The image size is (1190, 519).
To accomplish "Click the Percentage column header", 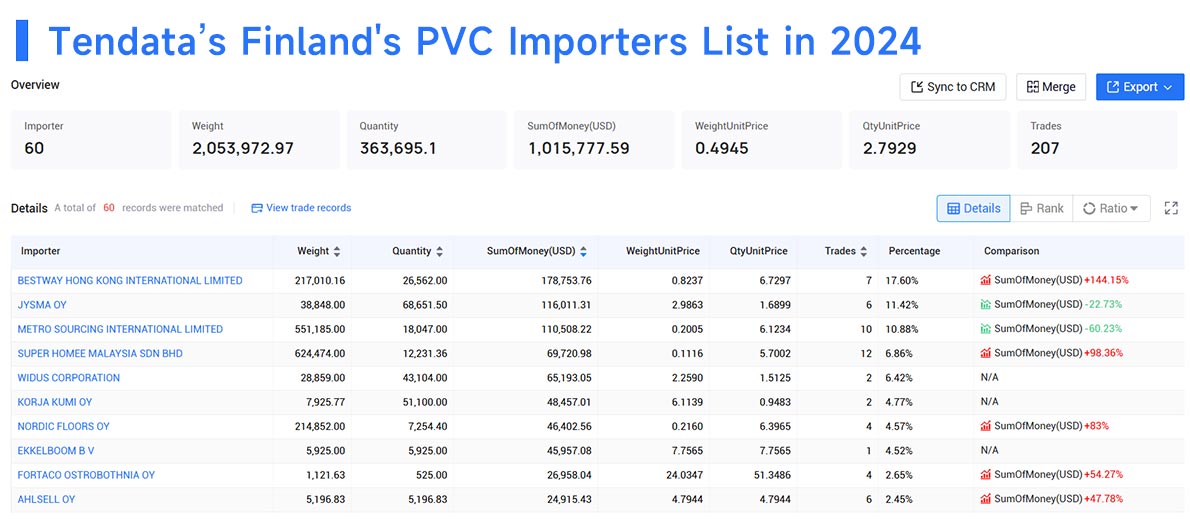I will 914,251.
